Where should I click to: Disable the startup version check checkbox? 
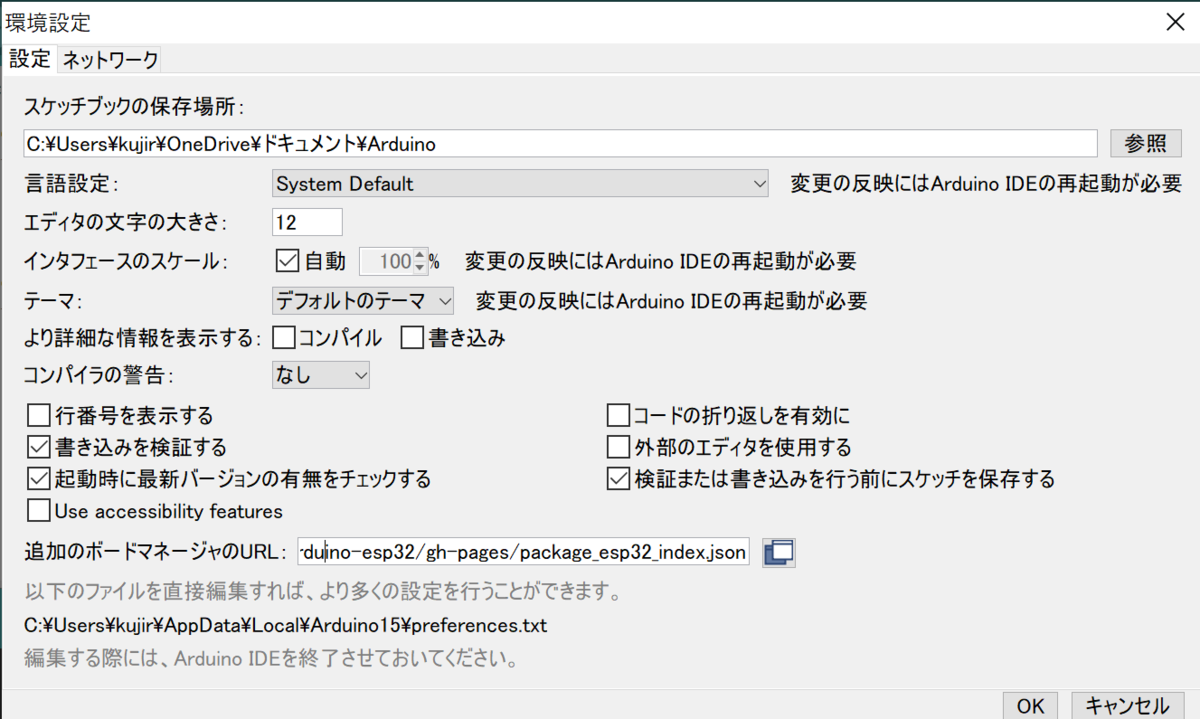(x=38, y=479)
